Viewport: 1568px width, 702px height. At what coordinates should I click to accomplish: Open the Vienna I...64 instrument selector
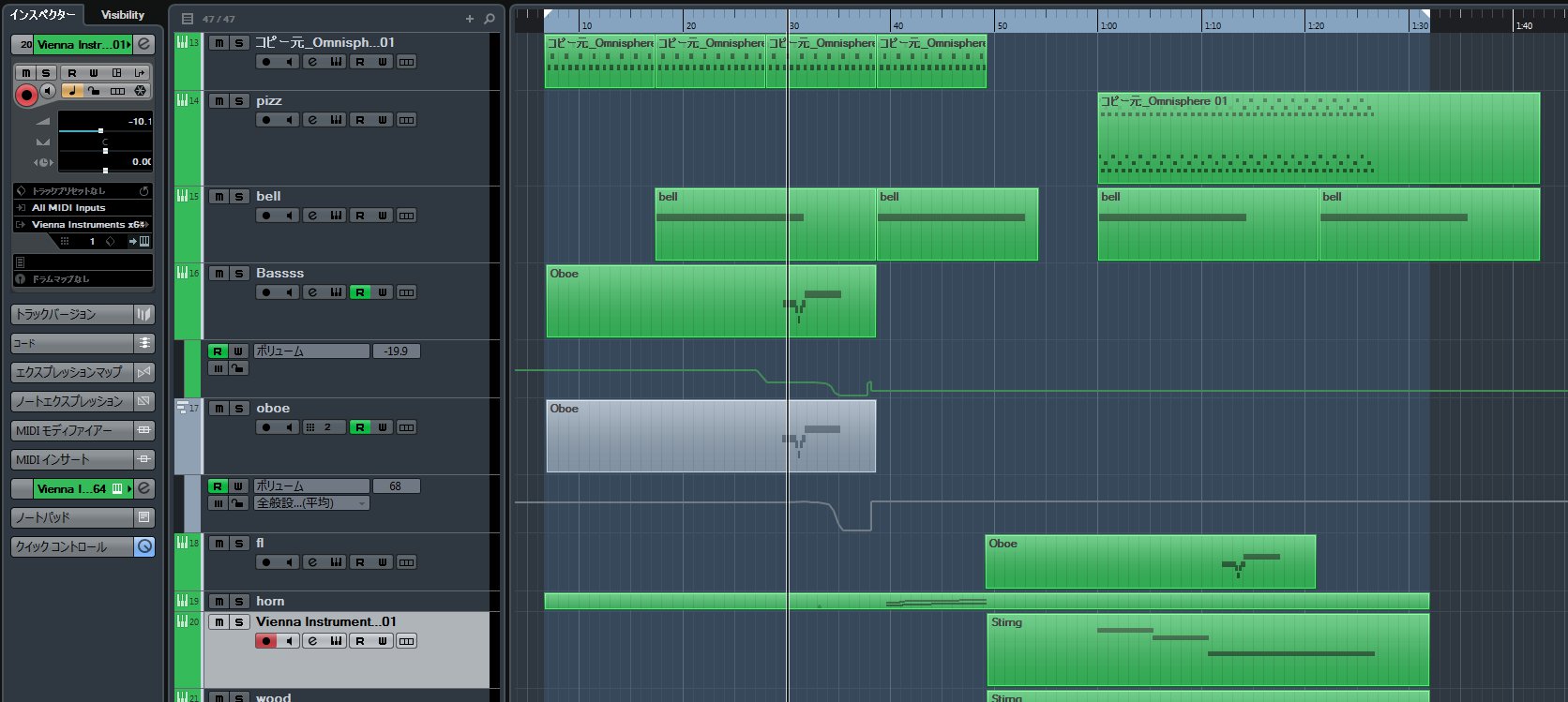pos(83,488)
